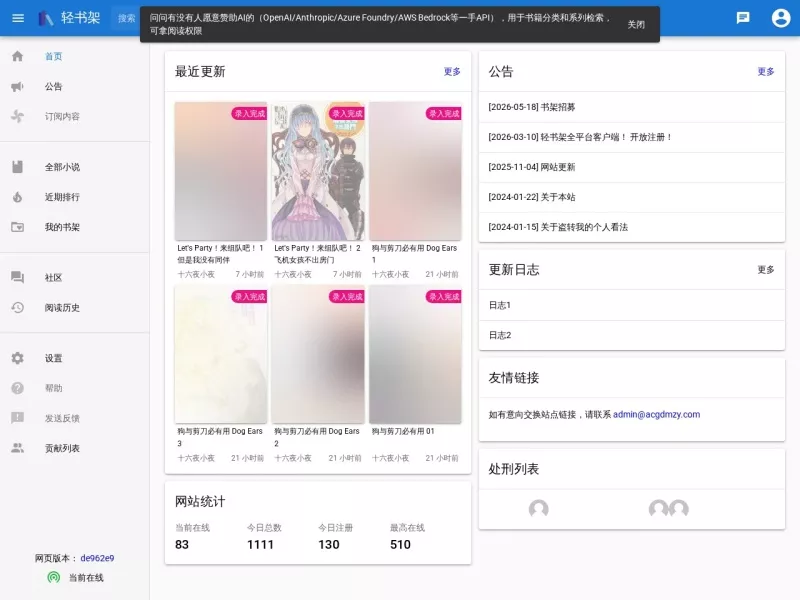Image resolution: width=800 pixels, height=600 pixels.
Task: Open 日志1 in 更新日志
Action: point(632,305)
